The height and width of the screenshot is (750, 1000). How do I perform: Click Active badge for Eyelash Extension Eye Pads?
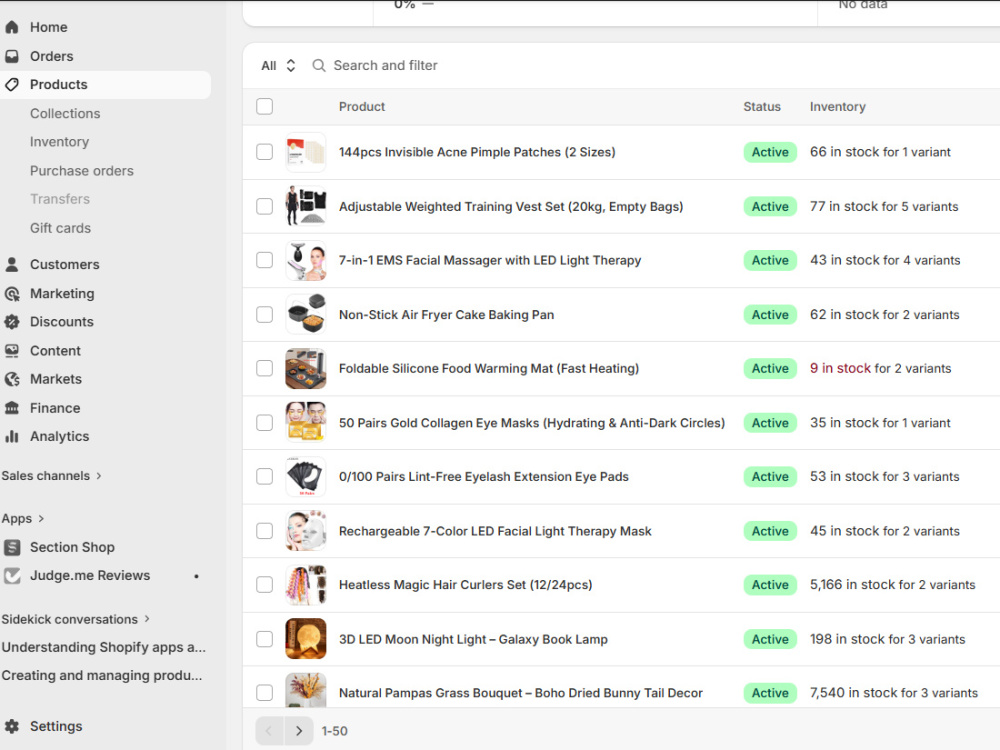[770, 476]
